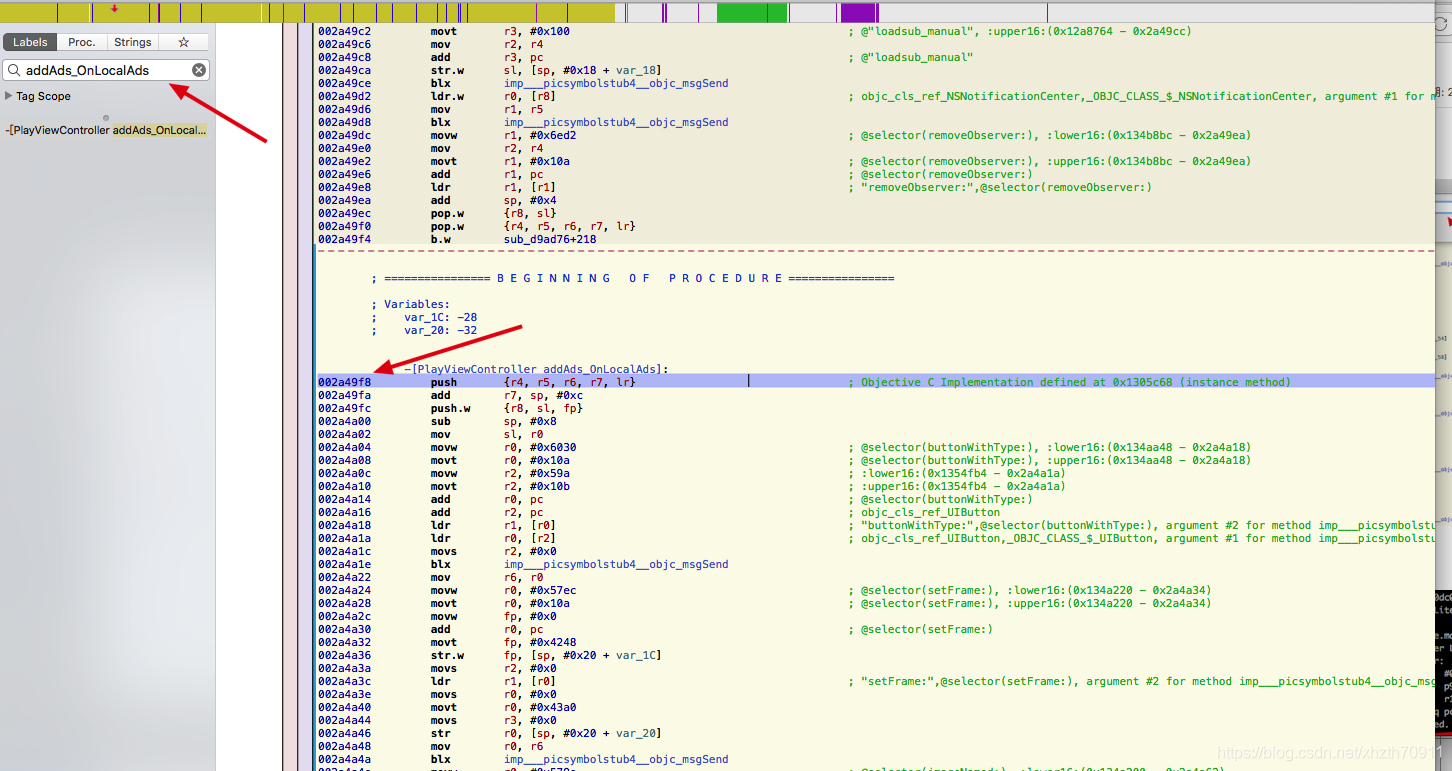Select the str.w instruction at 002a49ca
Image resolution: width=1452 pixels, height=771 pixels.
[x=544, y=70]
